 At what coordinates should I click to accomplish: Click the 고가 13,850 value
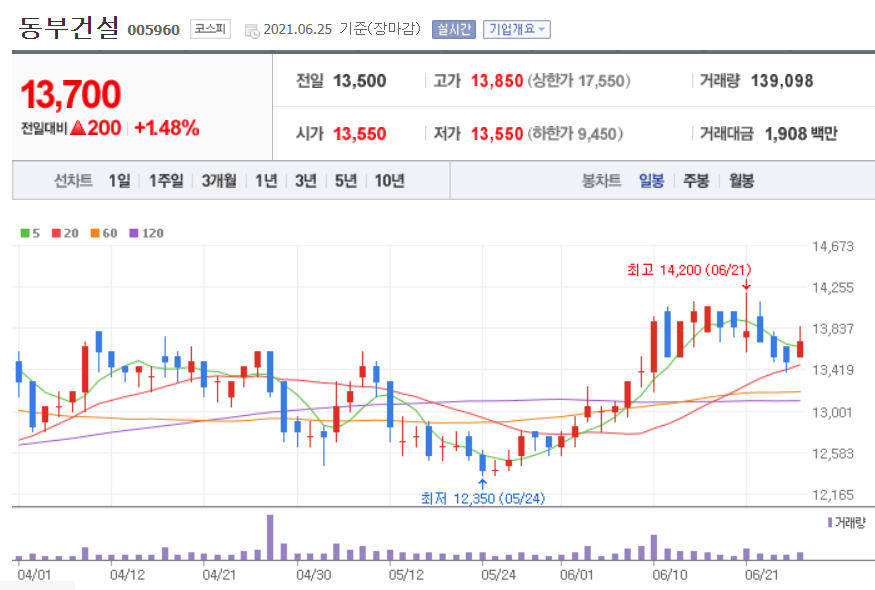tap(497, 81)
